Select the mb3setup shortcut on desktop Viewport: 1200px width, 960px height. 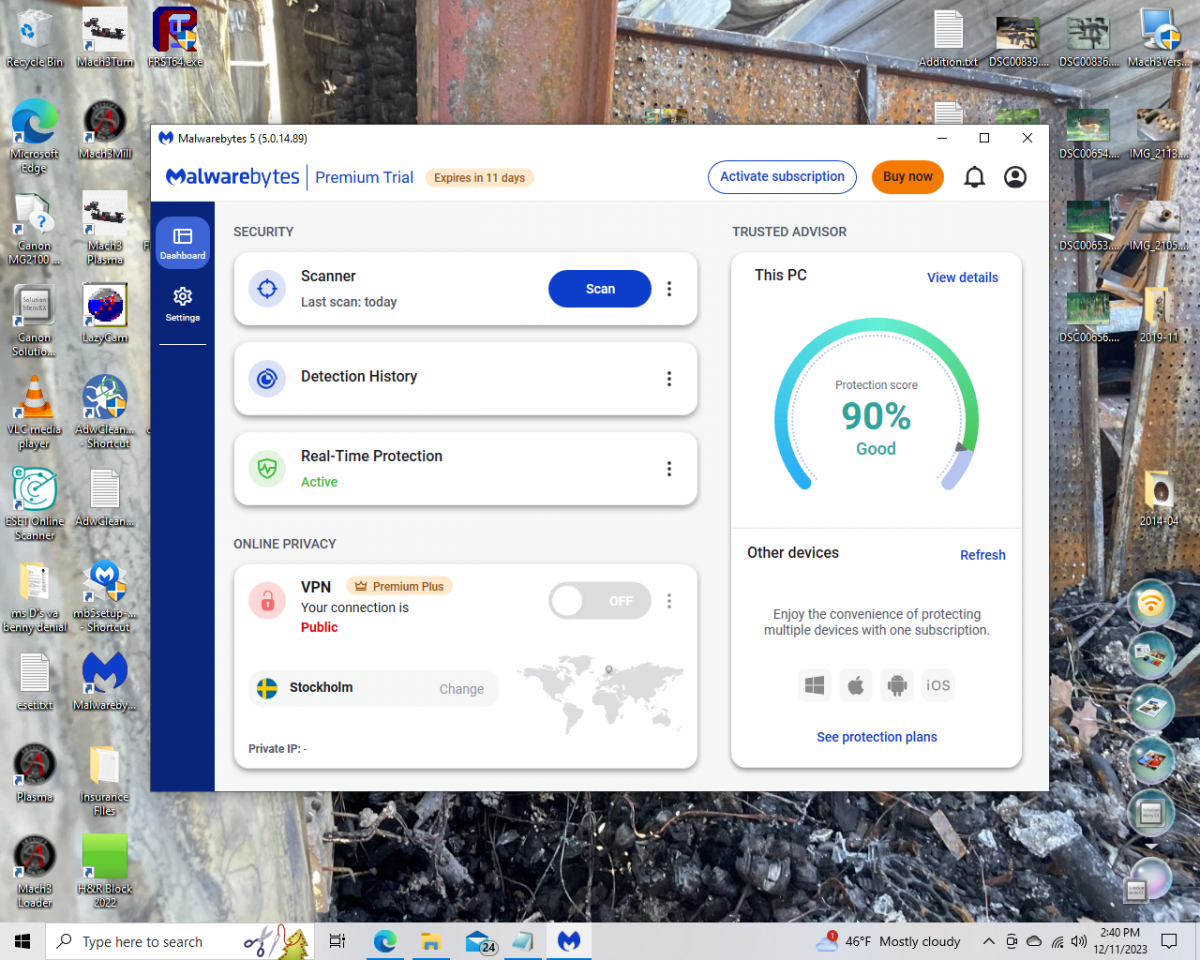pyautogui.click(x=105, y=597)
